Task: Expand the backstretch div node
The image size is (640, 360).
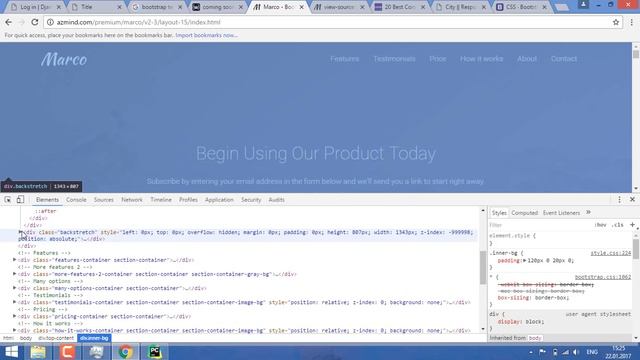Action: click(x=20, y=232)
